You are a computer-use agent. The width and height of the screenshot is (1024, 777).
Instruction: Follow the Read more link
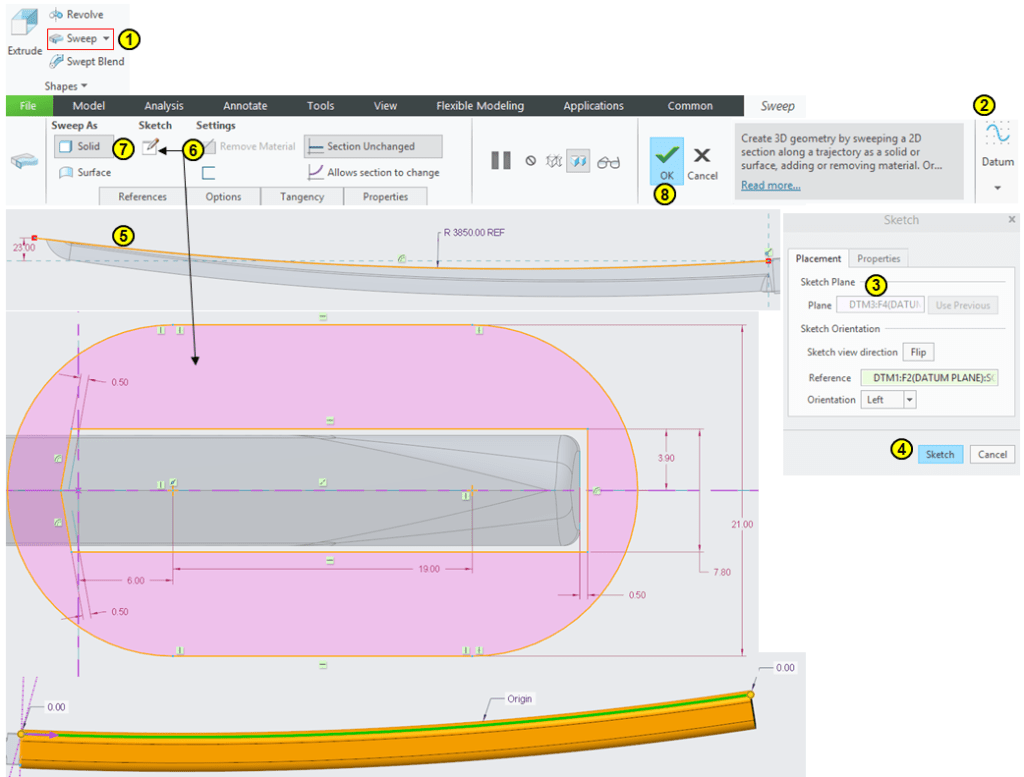click(x=770, y=186)
